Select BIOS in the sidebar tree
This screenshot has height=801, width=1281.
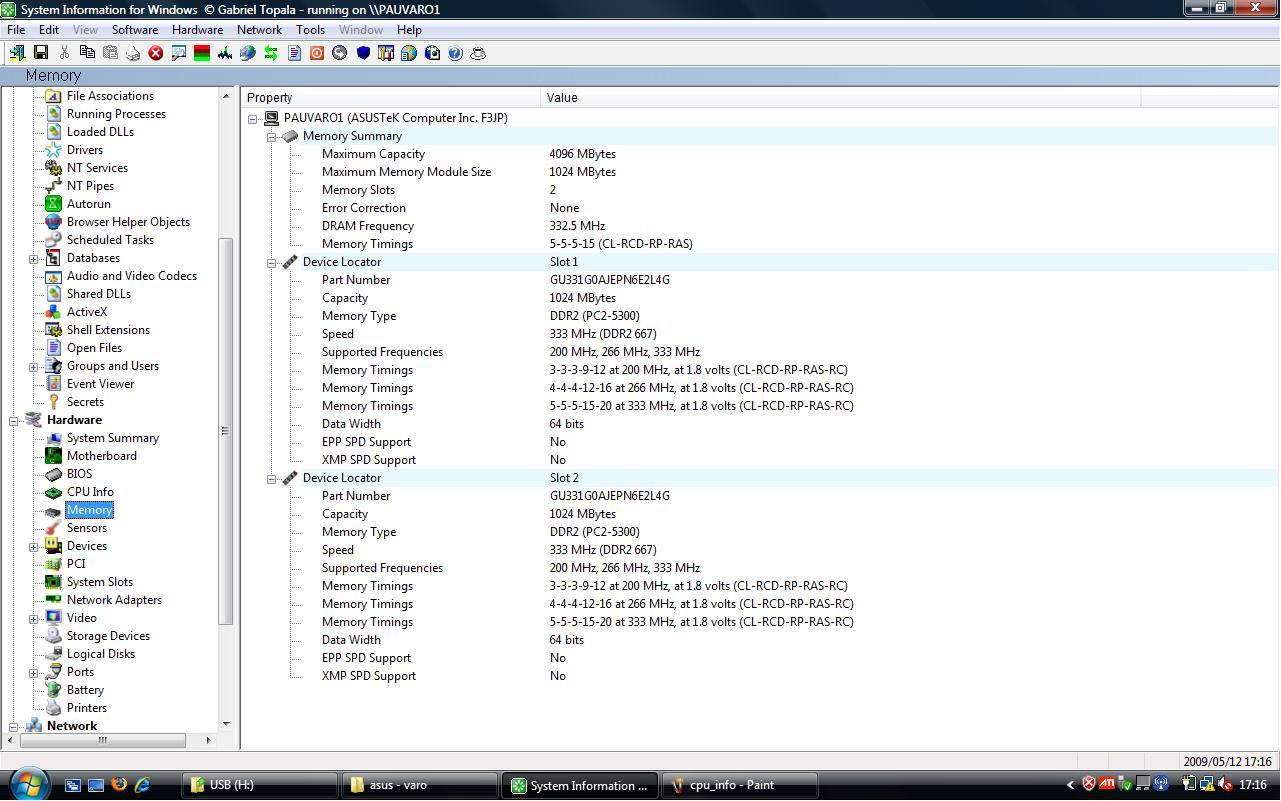tap(79, 474)
